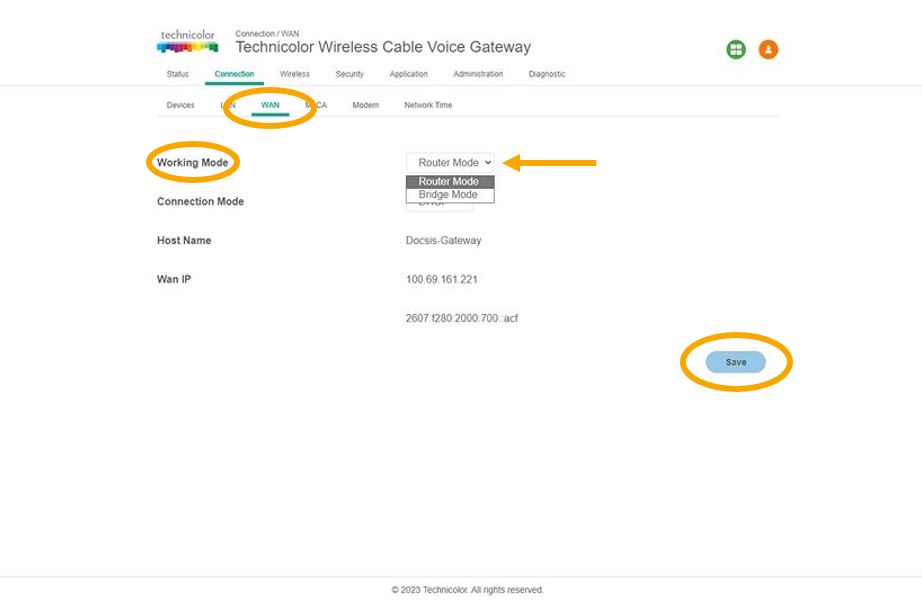Open the Devices subtab
The width and height of the screenshot is (922, 609).
[180, 104]
